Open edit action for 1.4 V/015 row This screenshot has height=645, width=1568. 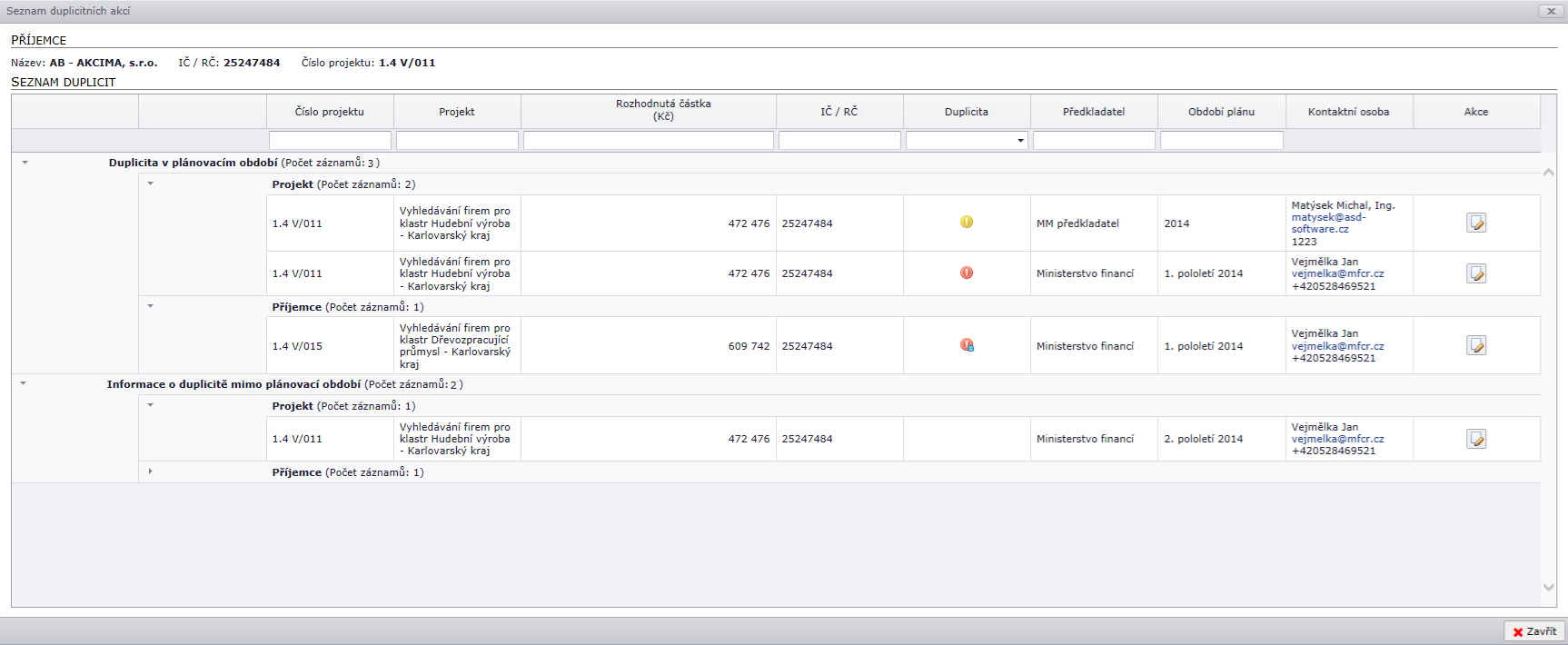pos(1476,346)
